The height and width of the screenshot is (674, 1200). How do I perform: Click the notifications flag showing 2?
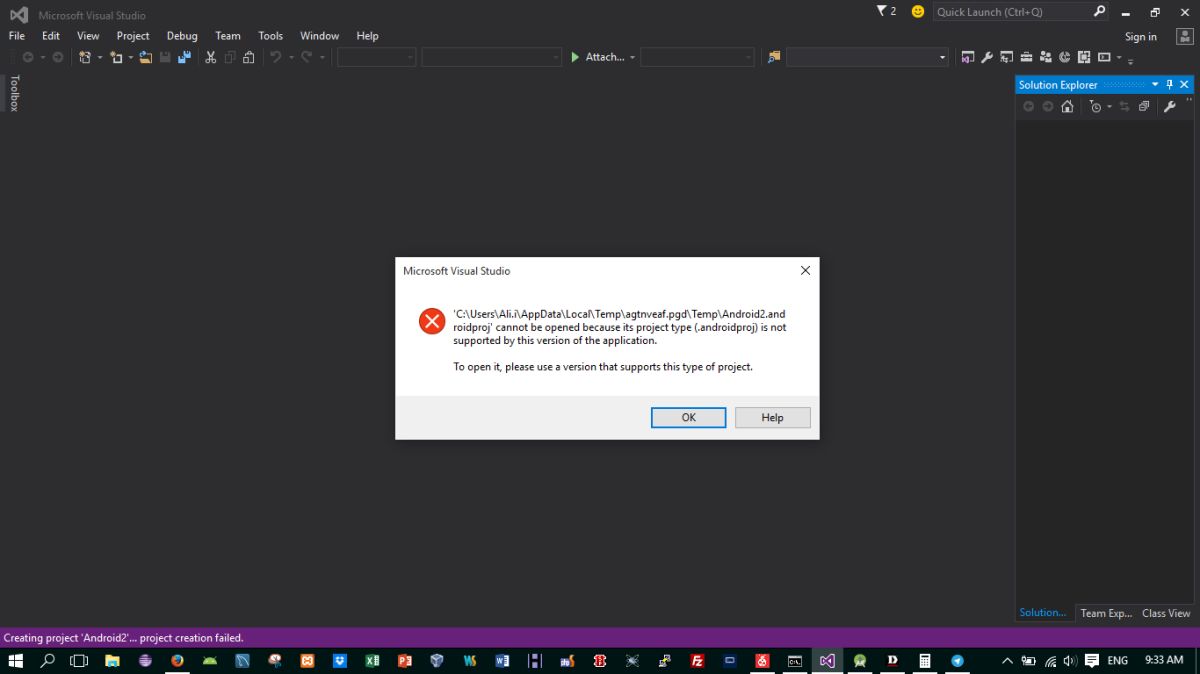(886, 11)
